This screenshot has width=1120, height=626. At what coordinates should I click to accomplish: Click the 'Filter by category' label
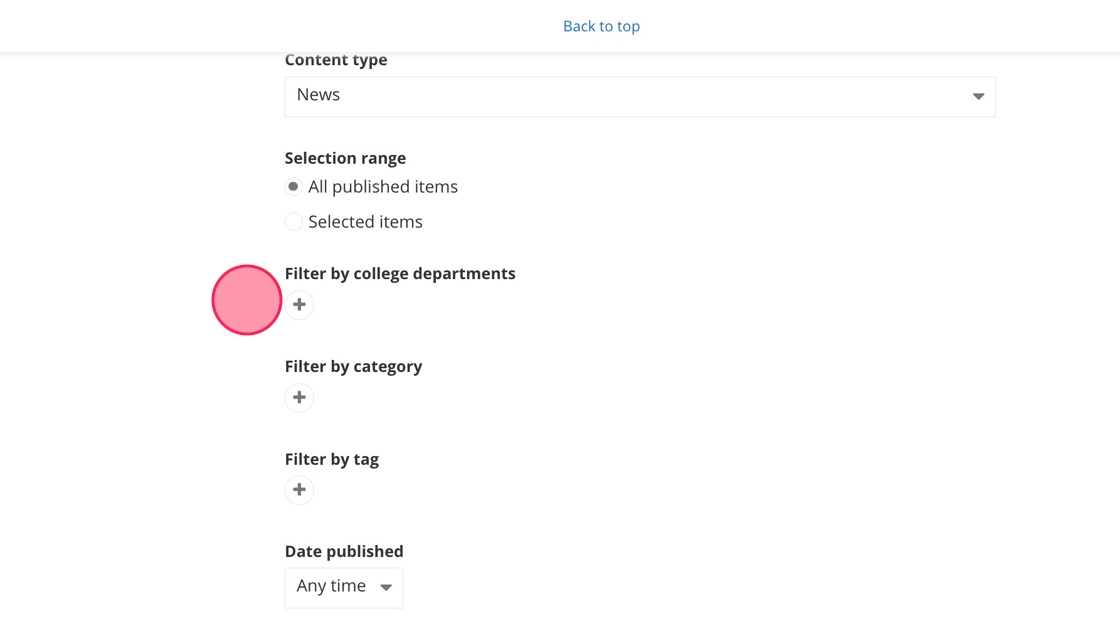point(353,367)
